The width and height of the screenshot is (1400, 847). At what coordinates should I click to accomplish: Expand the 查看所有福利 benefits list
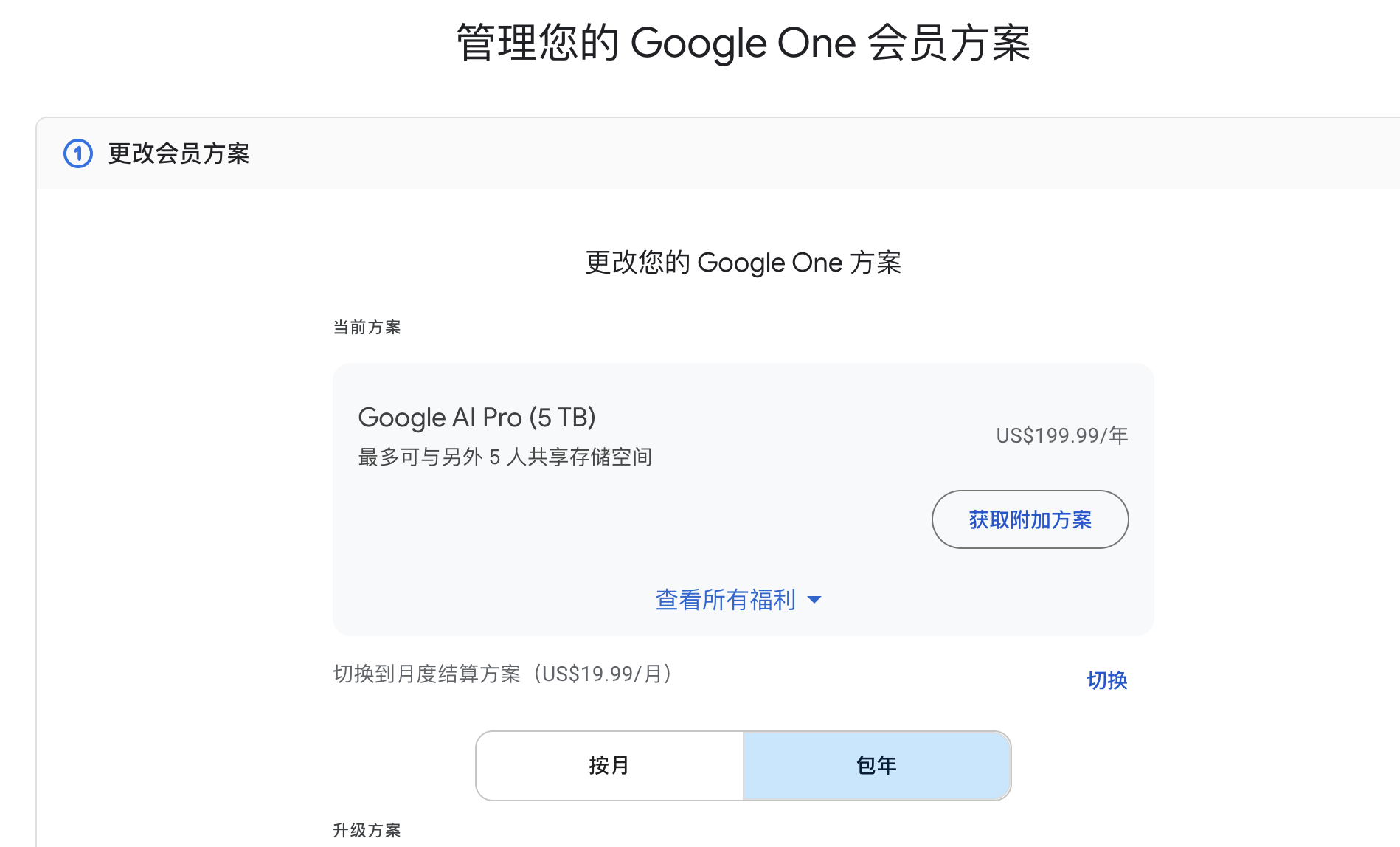726,600
